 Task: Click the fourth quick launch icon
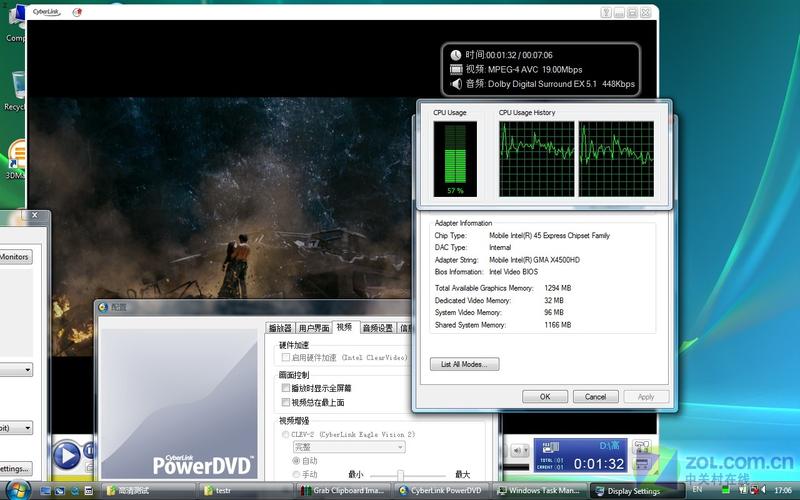coord(88,491)
